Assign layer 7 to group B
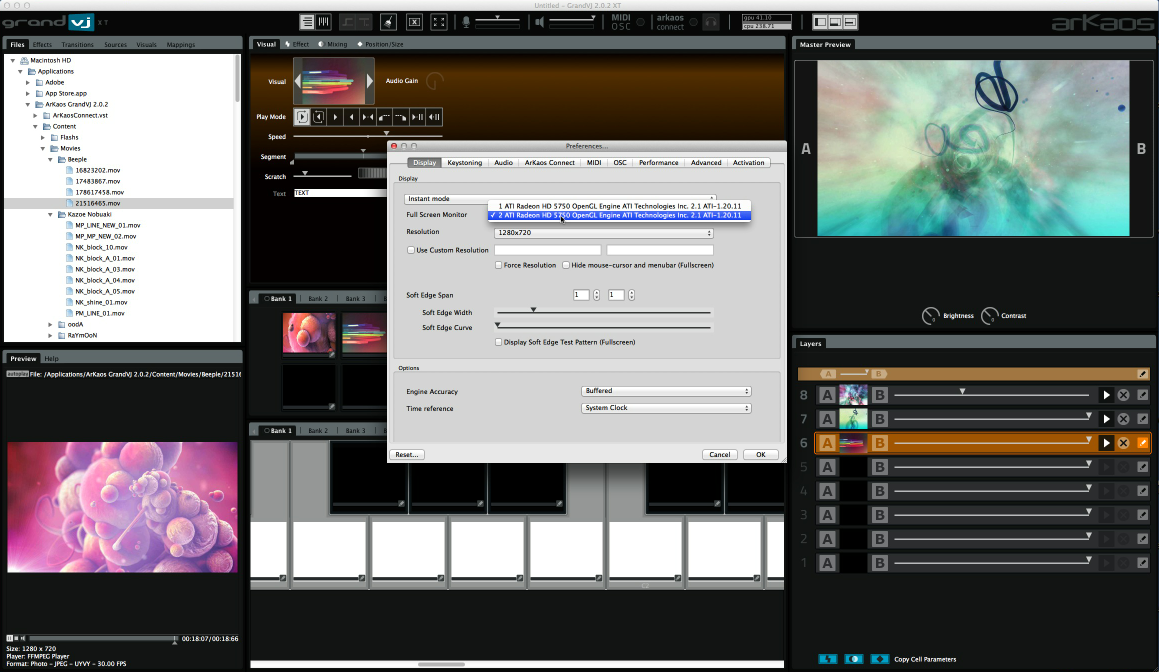 [880, 419]
